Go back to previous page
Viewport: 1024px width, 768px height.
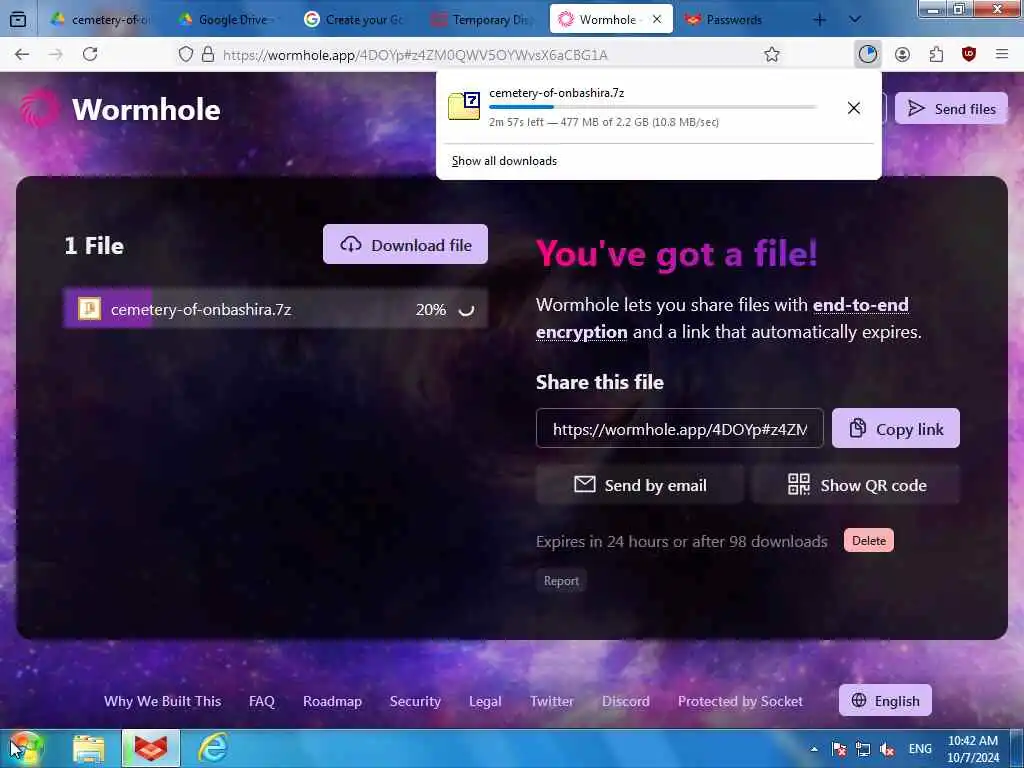point(22,54)
